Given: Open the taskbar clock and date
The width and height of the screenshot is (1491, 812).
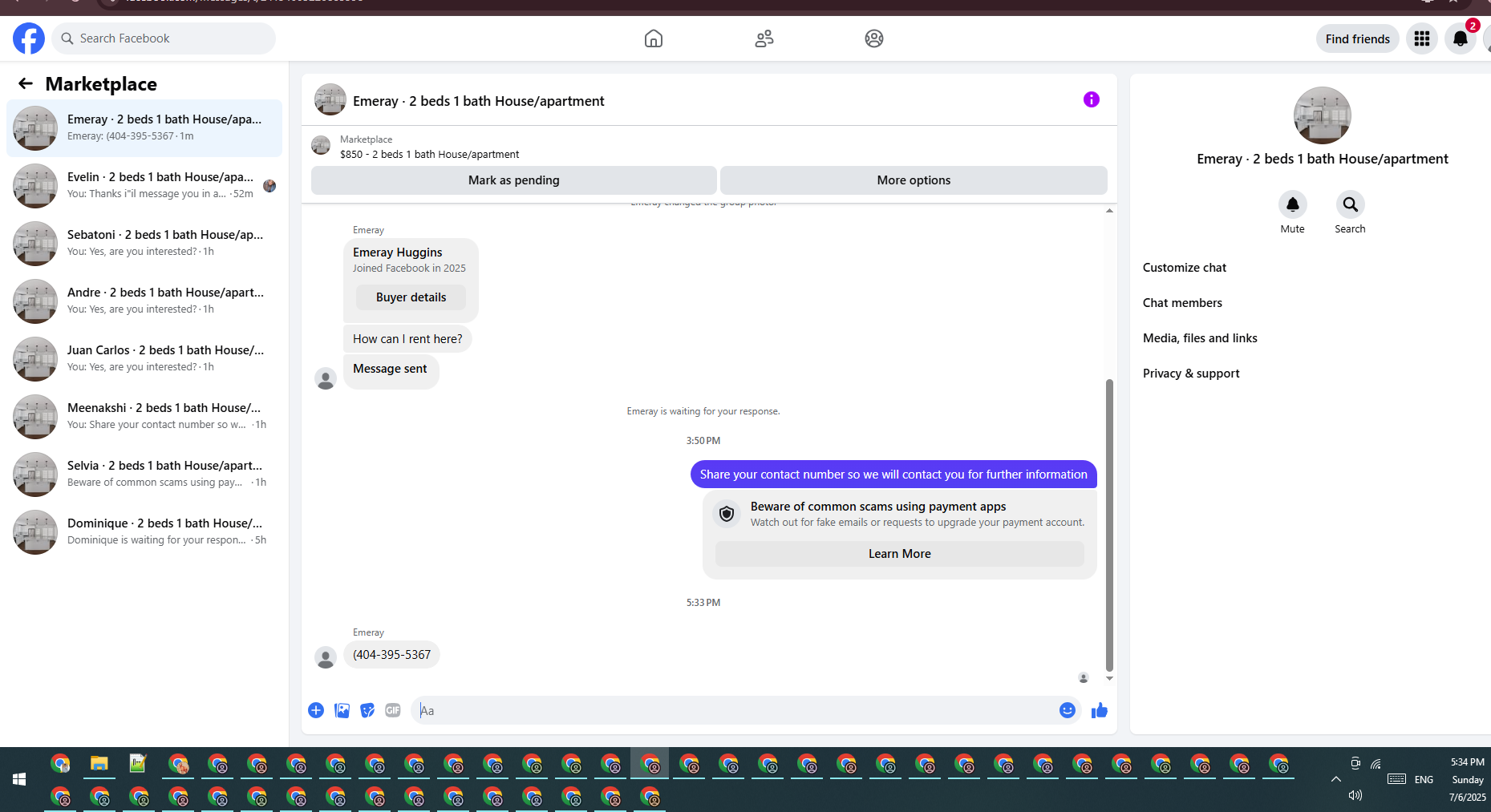Looking at the screenshot, I should pos(1468,779).
